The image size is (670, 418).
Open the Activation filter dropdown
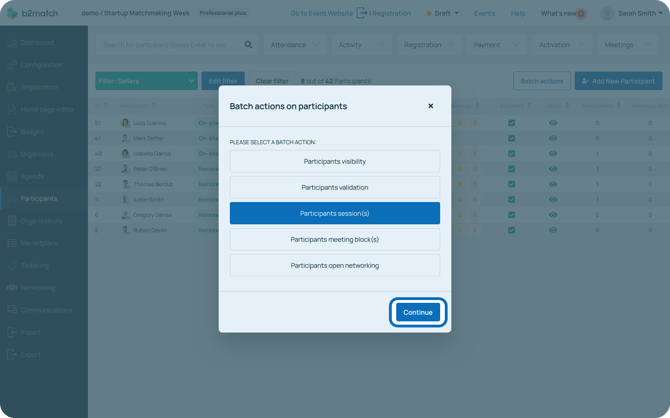coord(562,44)
